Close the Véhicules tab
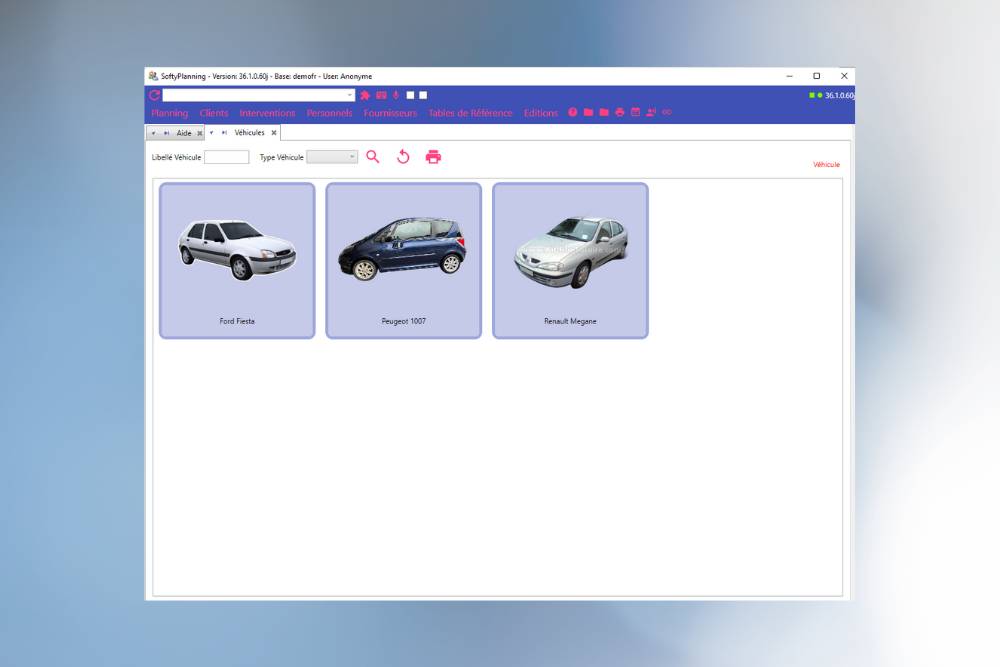 point(274,133)
